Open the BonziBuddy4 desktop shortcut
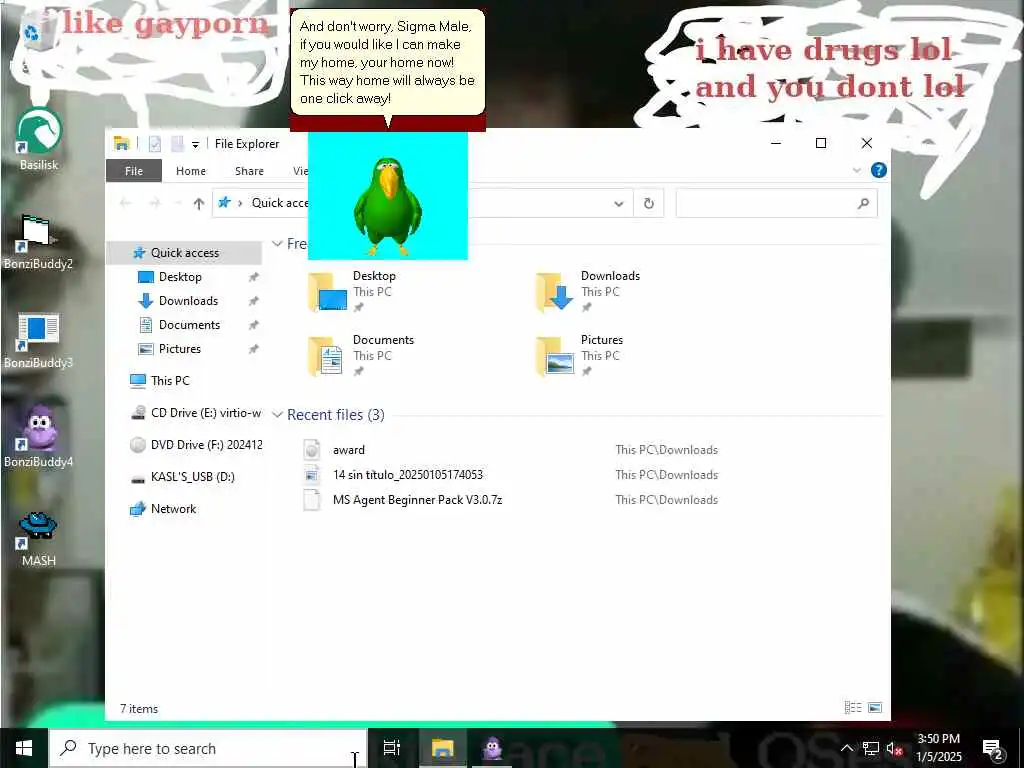Image resolution: width=1024 pixels, height=768 pixels. click(39, 436)
